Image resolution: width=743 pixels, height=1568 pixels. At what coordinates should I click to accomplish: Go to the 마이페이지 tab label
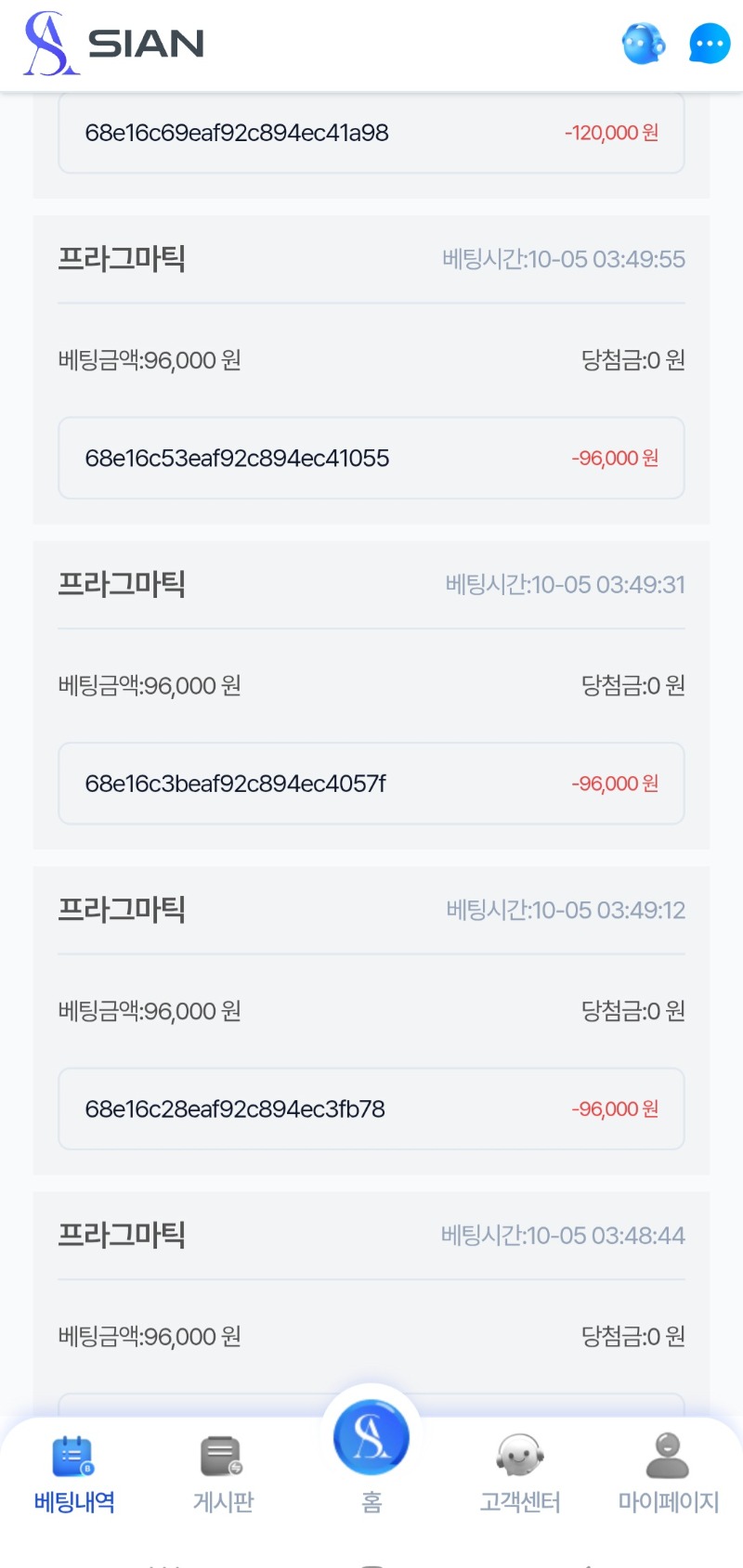(669, 1502)
